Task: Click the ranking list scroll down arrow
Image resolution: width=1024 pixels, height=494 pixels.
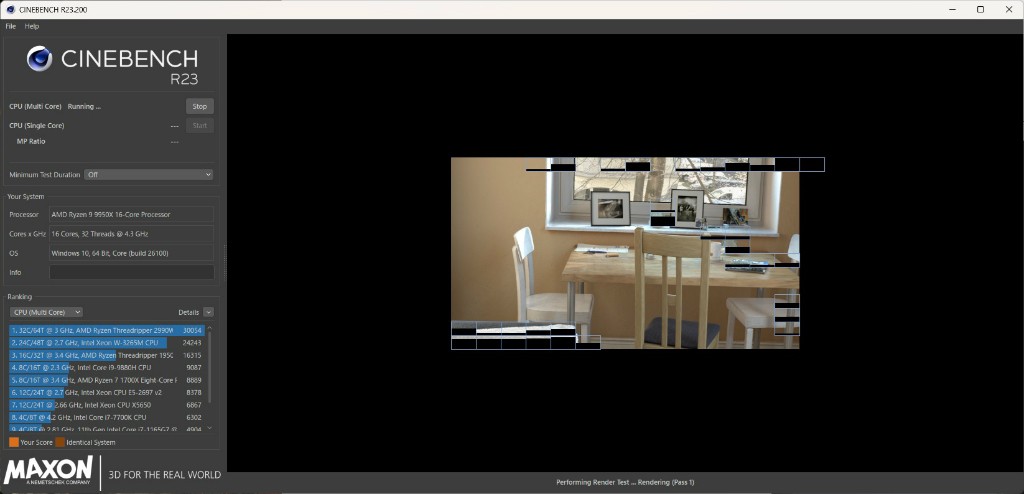Action: point(209,428)
